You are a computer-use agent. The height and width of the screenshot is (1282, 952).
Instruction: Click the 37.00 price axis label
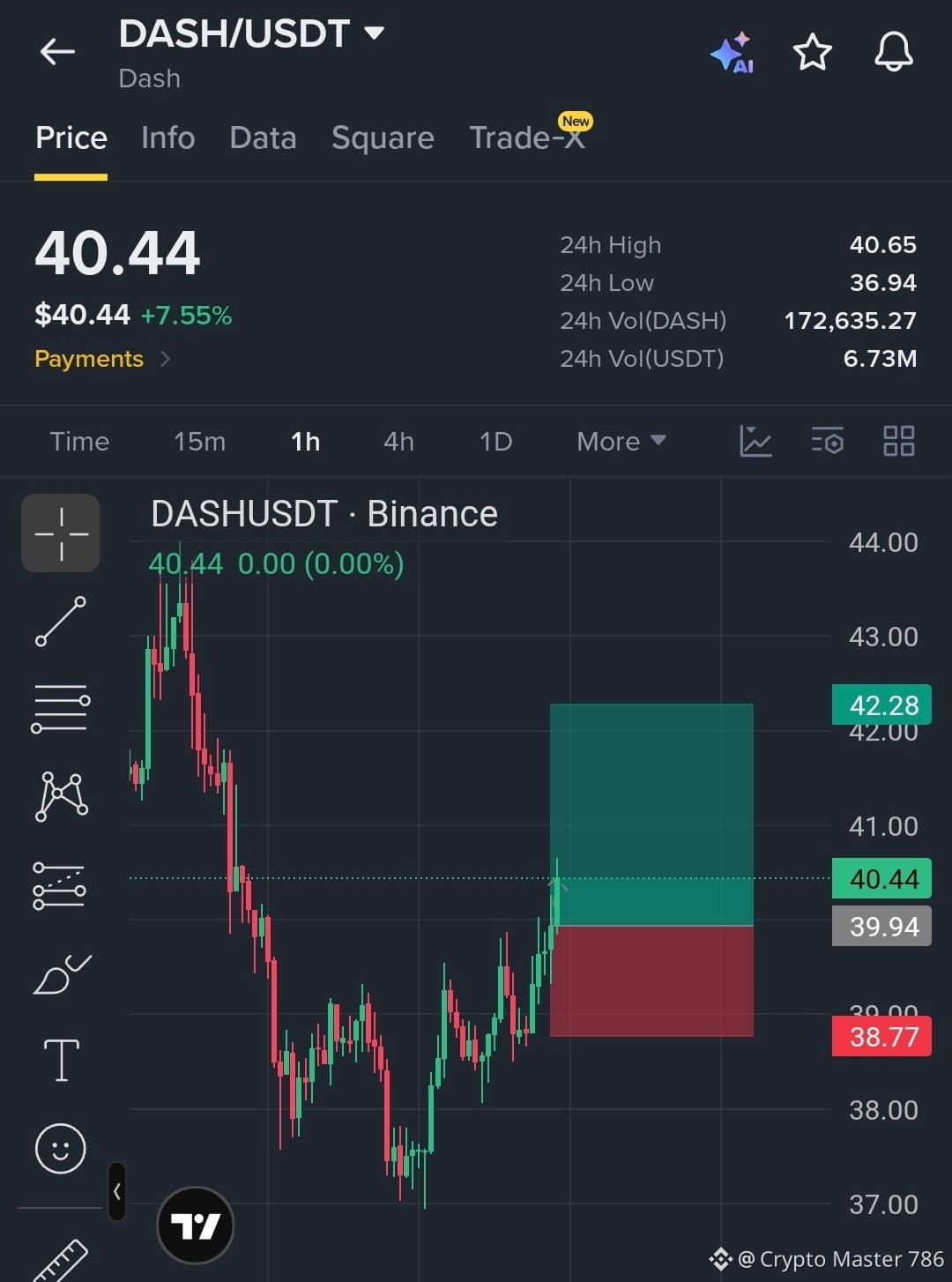(x=883, y=1204)
